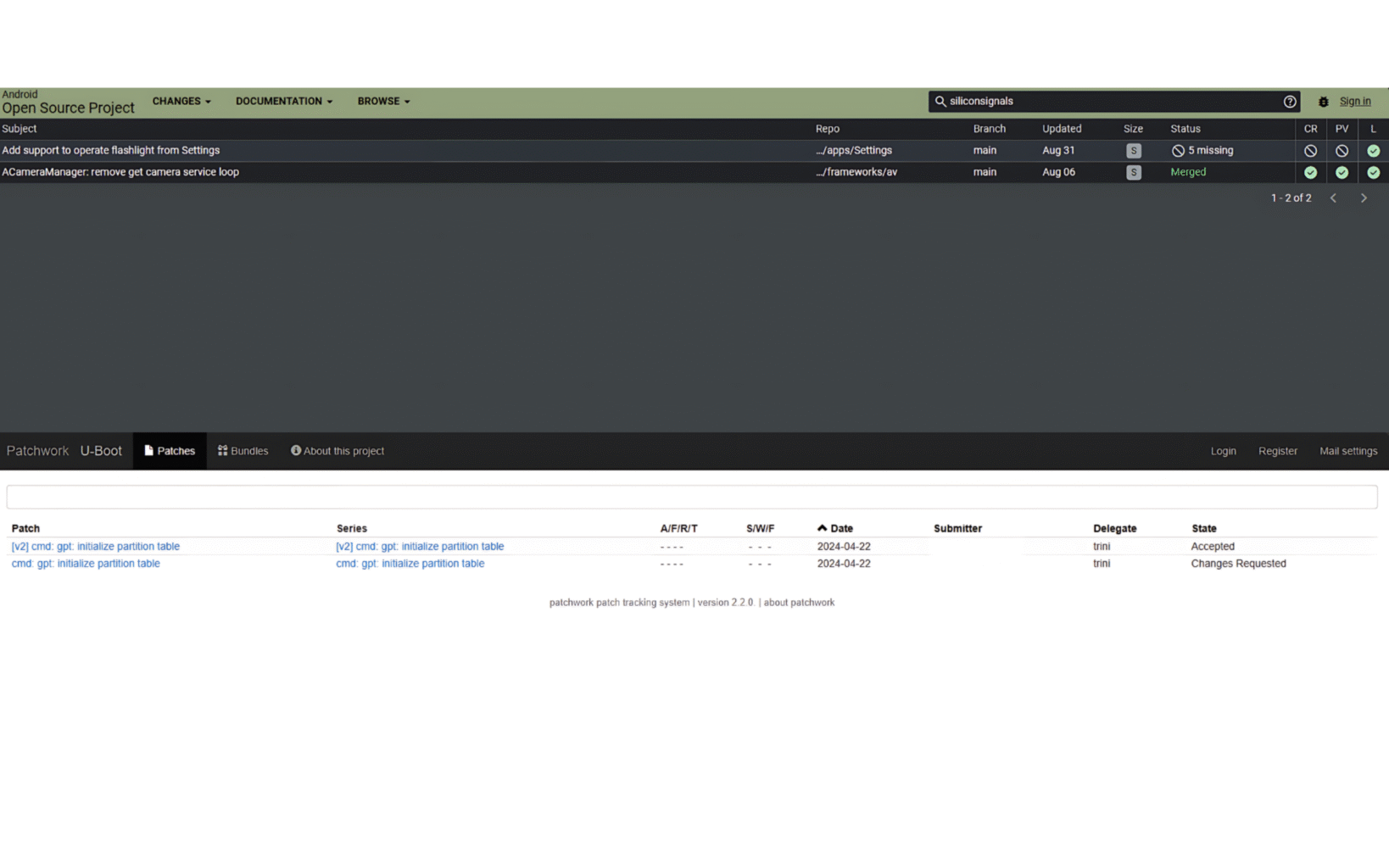Click size S badge for flashlight change
This screenshot has height=868, width=1389.
coord(1133,151)
